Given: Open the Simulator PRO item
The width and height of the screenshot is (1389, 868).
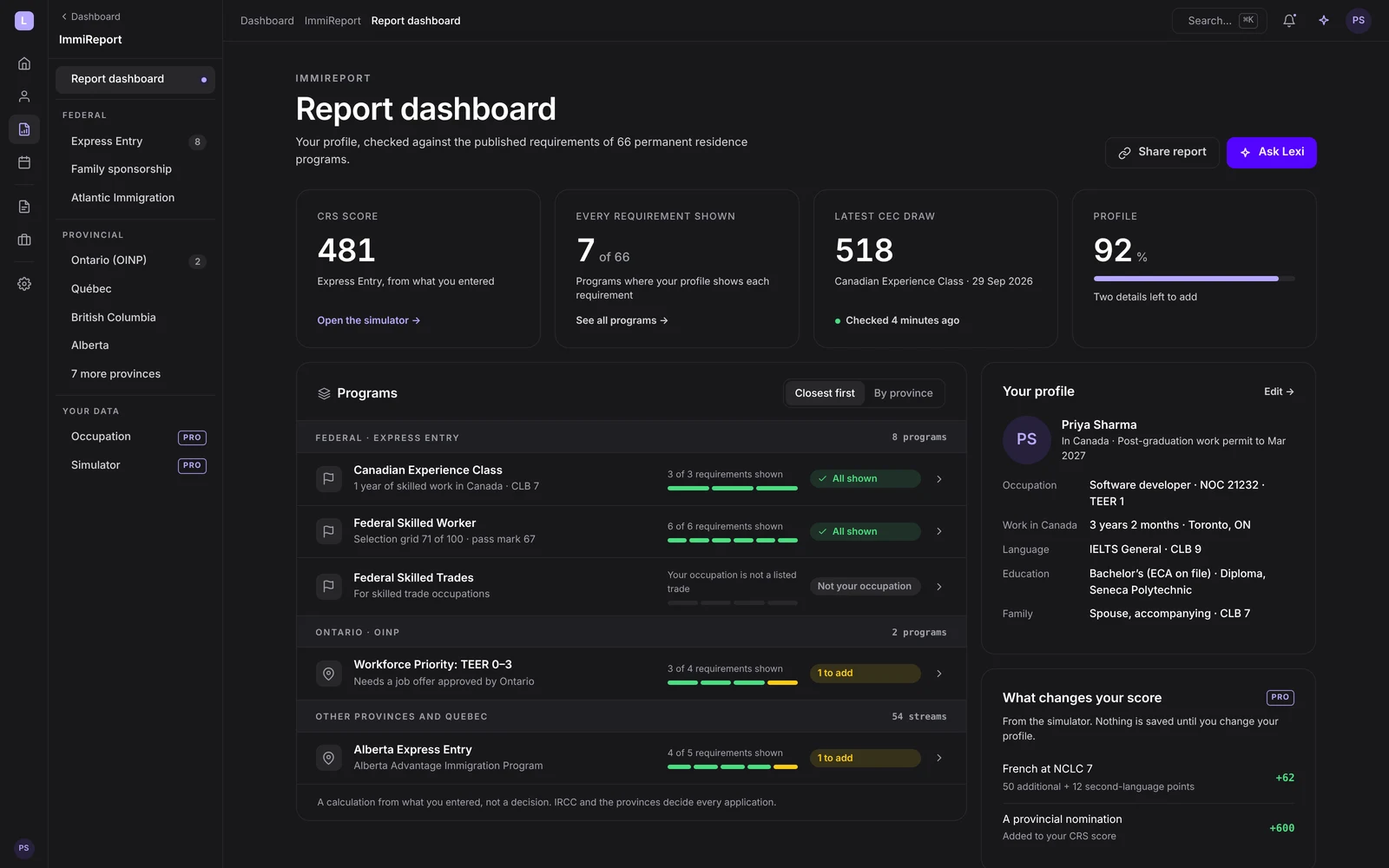Looking at the screenshot, I should click(135, 465).
